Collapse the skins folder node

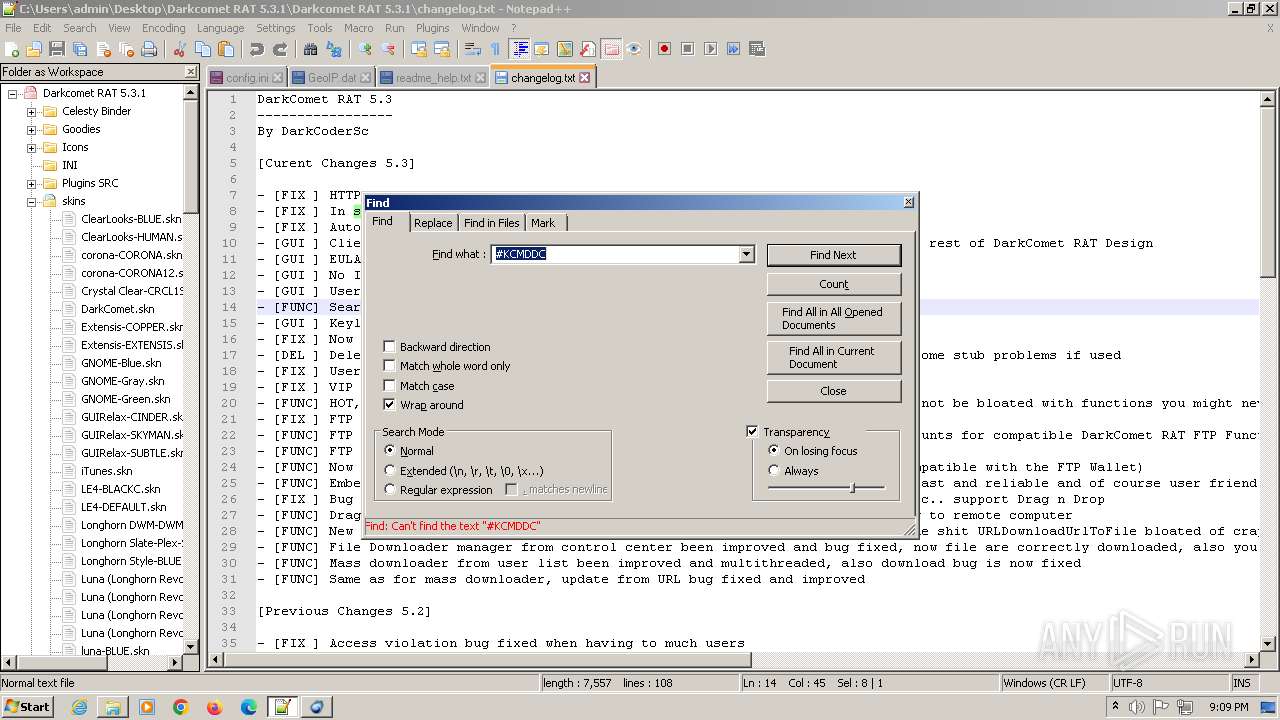click(31, 201)
